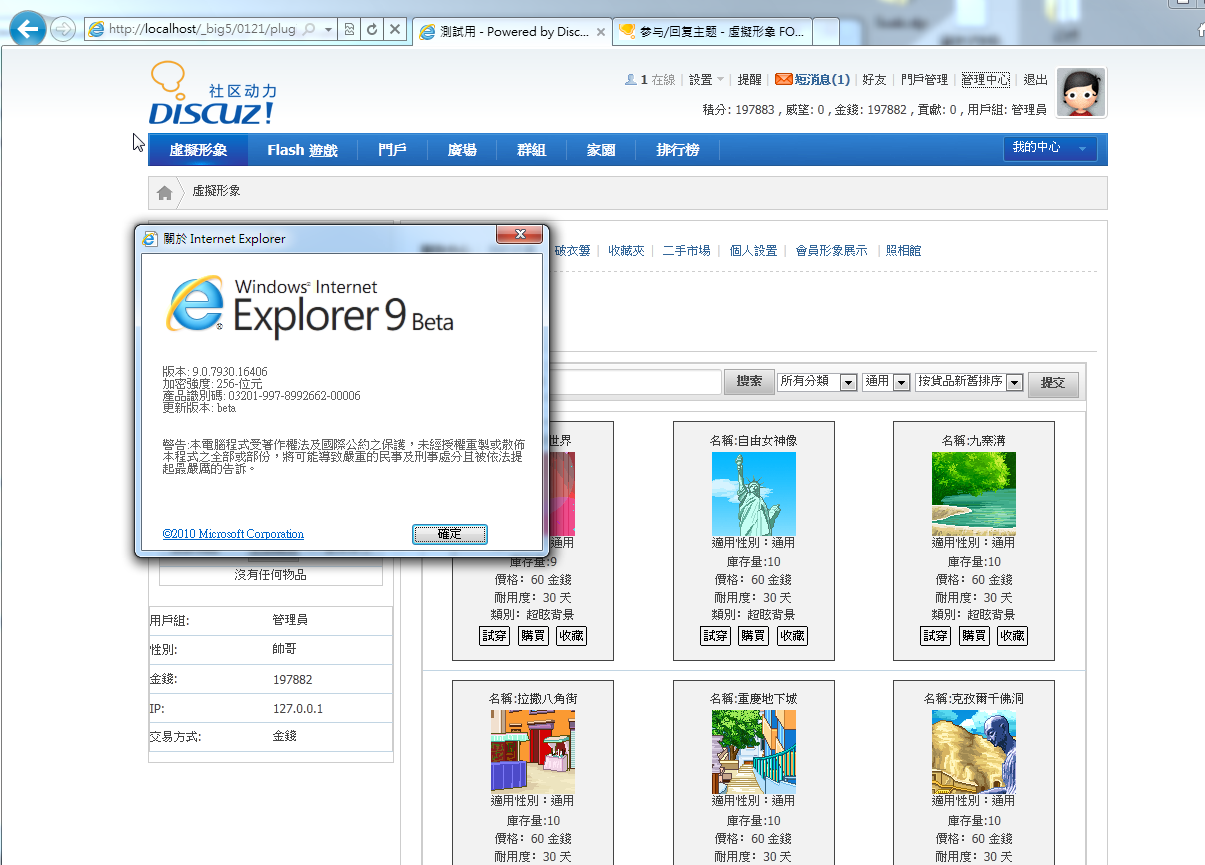Click 購買 under 九寨溝
Viewport: 1205px width, 865px height.
pos(974,636)
